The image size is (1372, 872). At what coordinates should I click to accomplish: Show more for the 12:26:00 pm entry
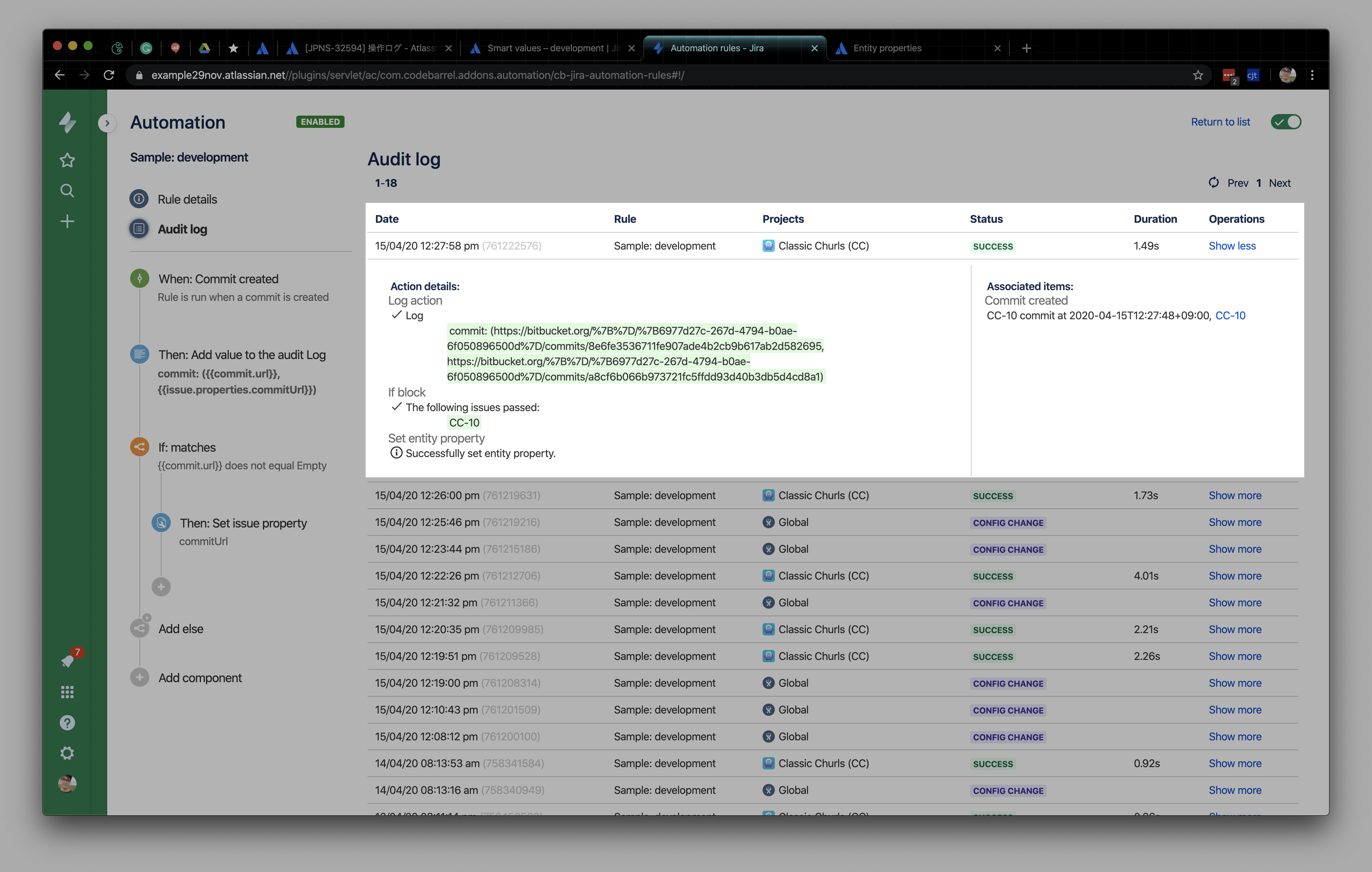pos(1235,495)
